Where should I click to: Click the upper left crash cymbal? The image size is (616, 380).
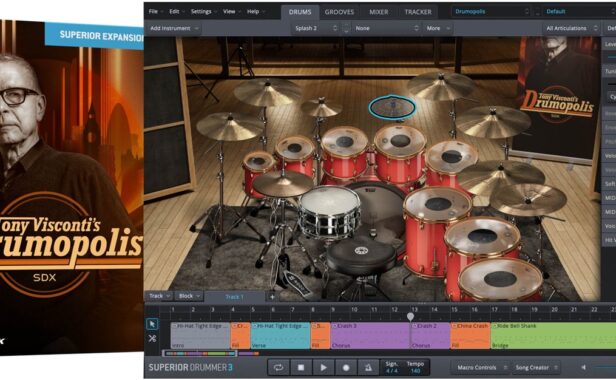(268, 92)
